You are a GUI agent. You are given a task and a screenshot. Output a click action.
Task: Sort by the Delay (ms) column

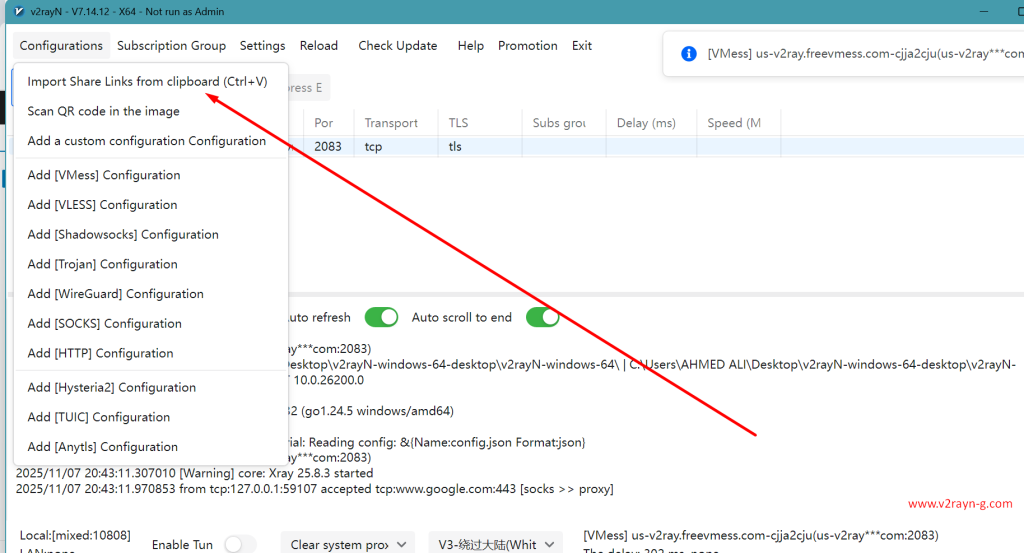pos(651,123)
